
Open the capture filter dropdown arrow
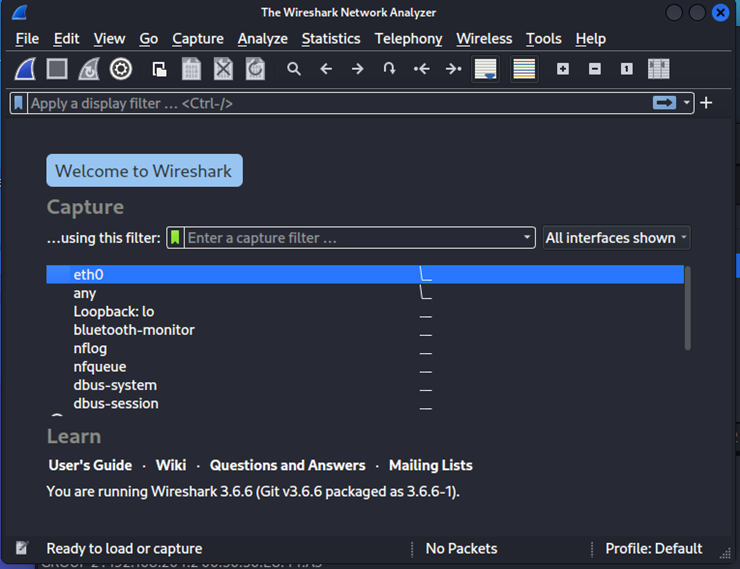tap(528, 238)
